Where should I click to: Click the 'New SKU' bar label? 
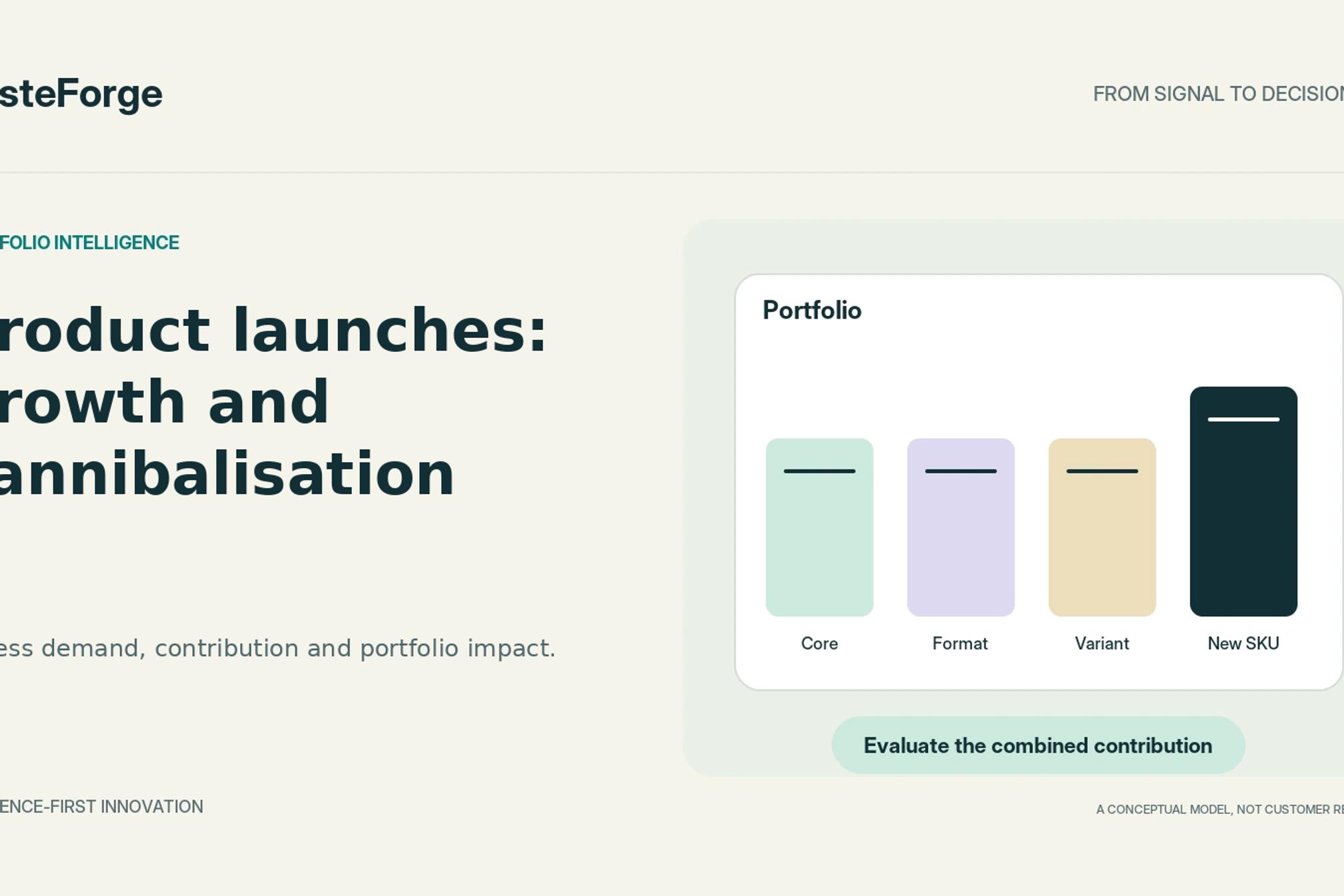click(1243, 643)
